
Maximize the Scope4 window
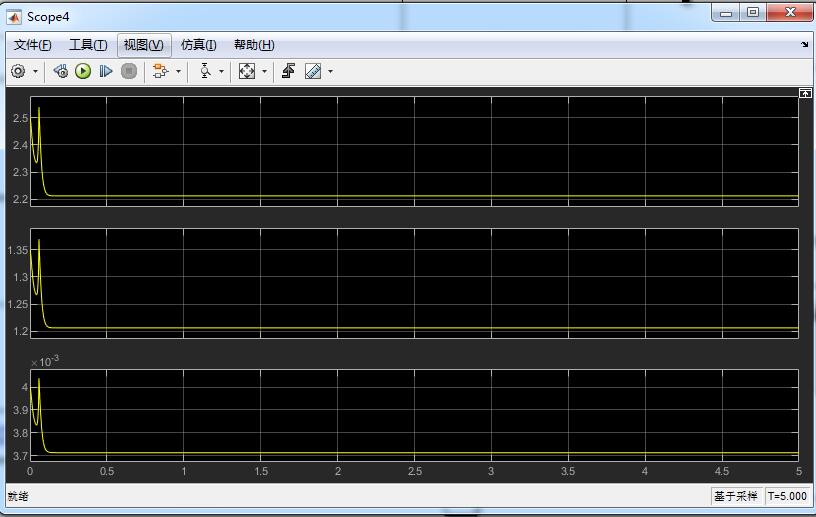pyautogui.click(x=753, y=12)
